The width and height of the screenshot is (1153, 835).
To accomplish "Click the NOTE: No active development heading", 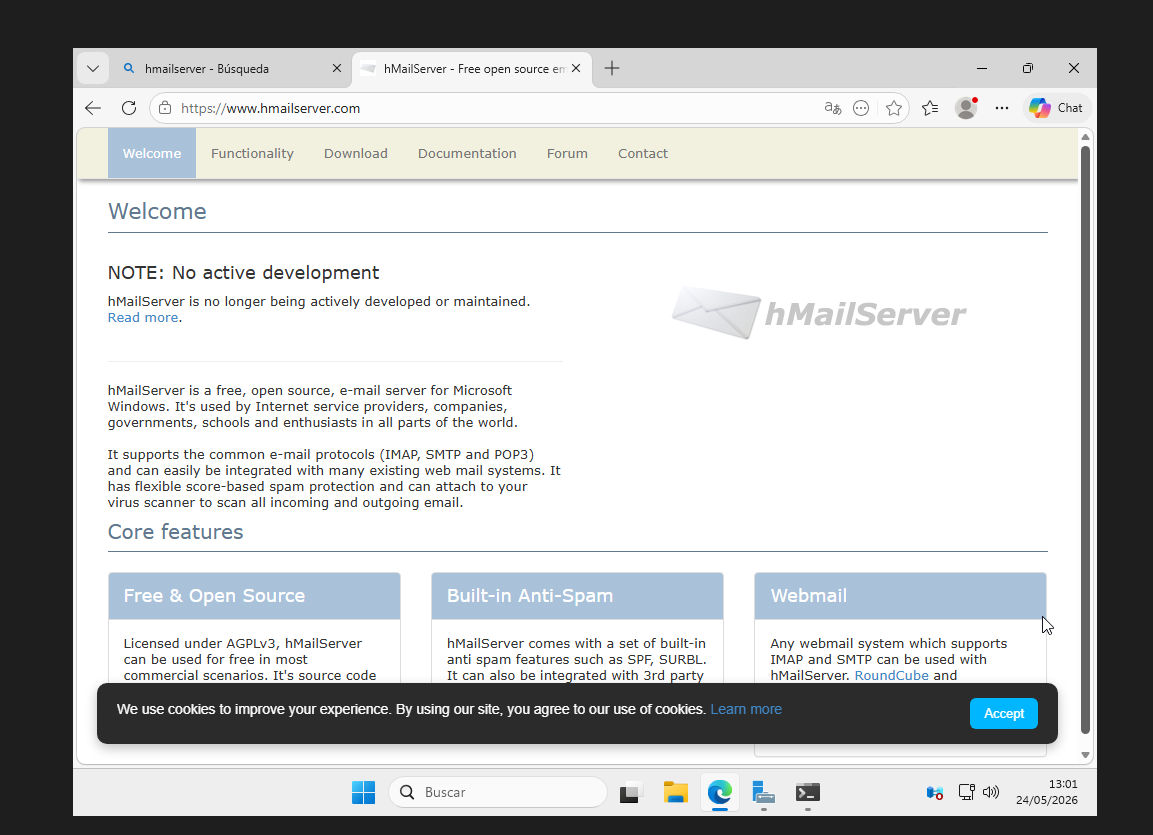I will coord(243,273).
